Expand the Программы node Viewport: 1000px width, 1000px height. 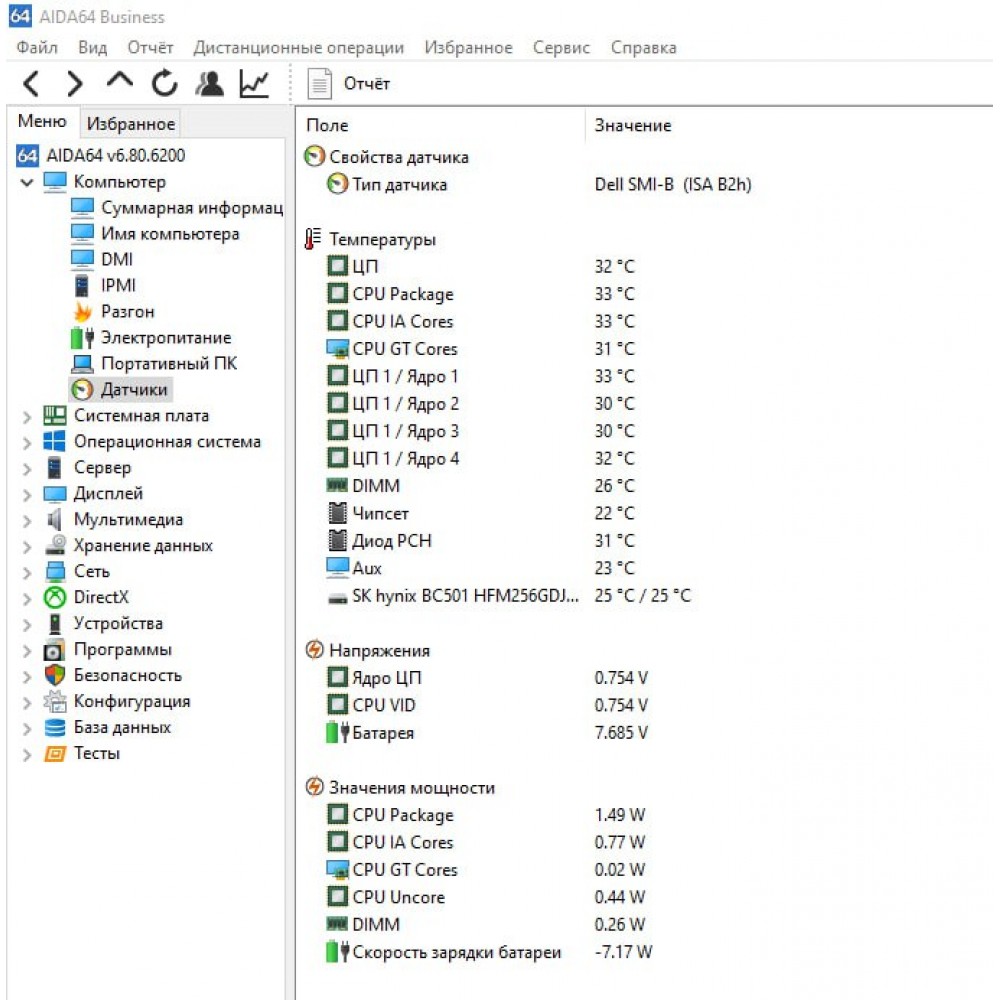tap(27, 651)
